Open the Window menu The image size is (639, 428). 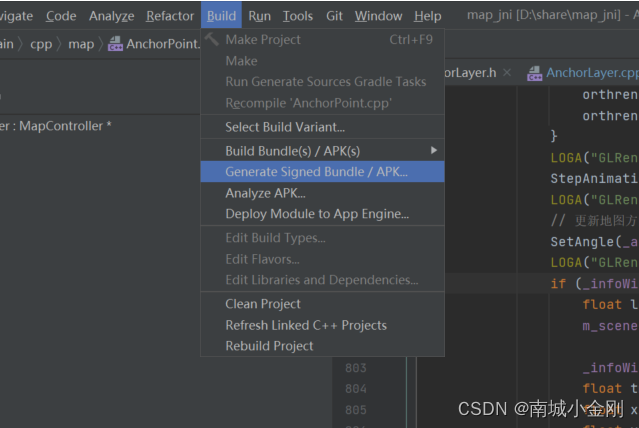(379, 16)
